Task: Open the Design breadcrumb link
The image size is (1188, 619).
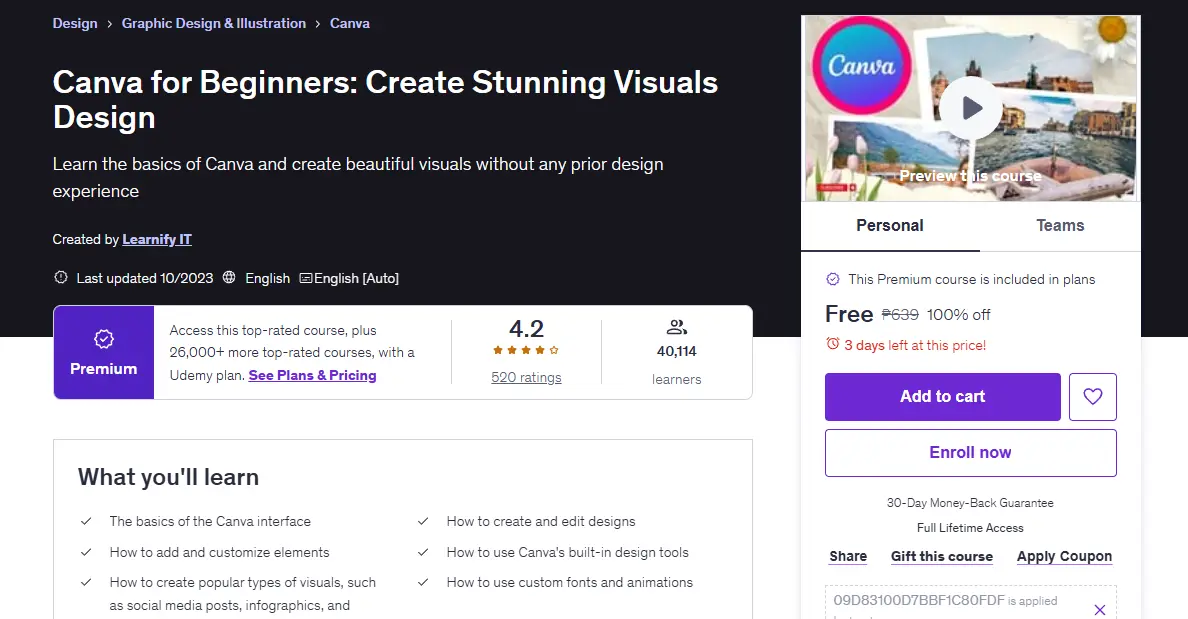Action: (x=75, y=23)
